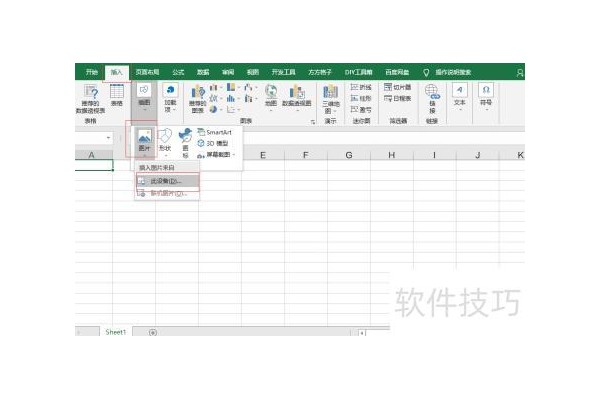Expand the Symbols (符号) dropdown

click(x=486, y=98)
